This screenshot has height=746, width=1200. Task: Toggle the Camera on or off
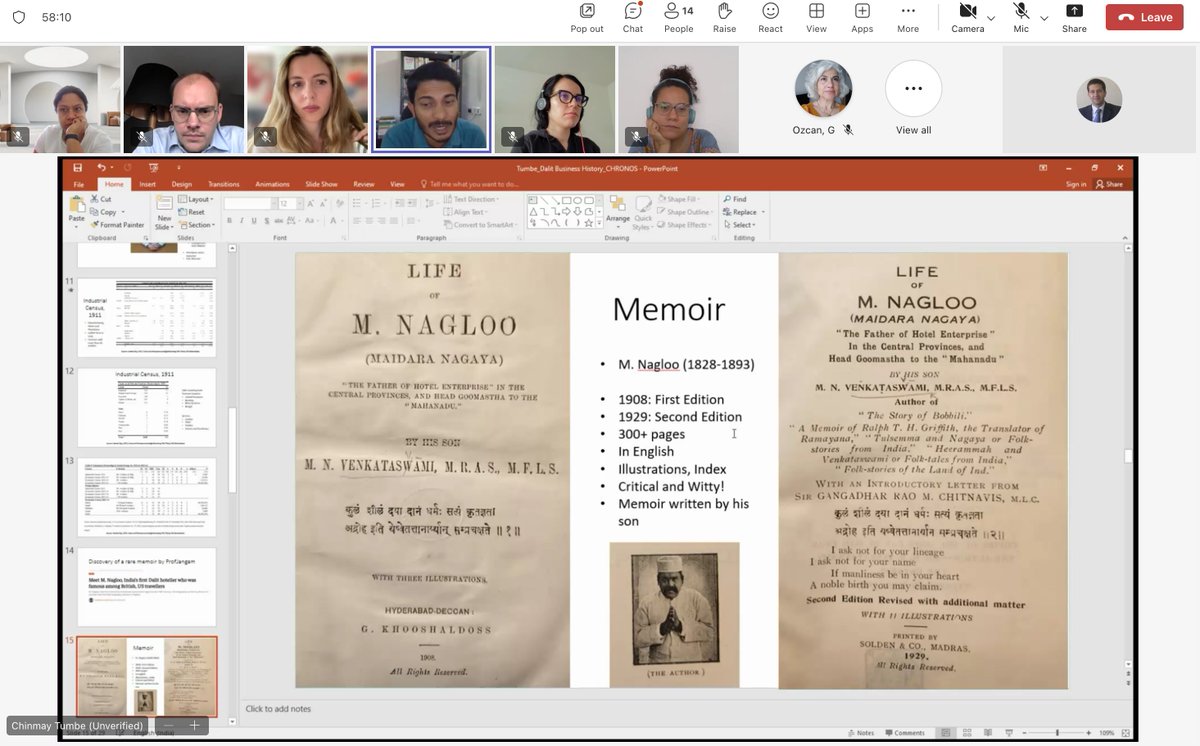(x=967, y=17)
